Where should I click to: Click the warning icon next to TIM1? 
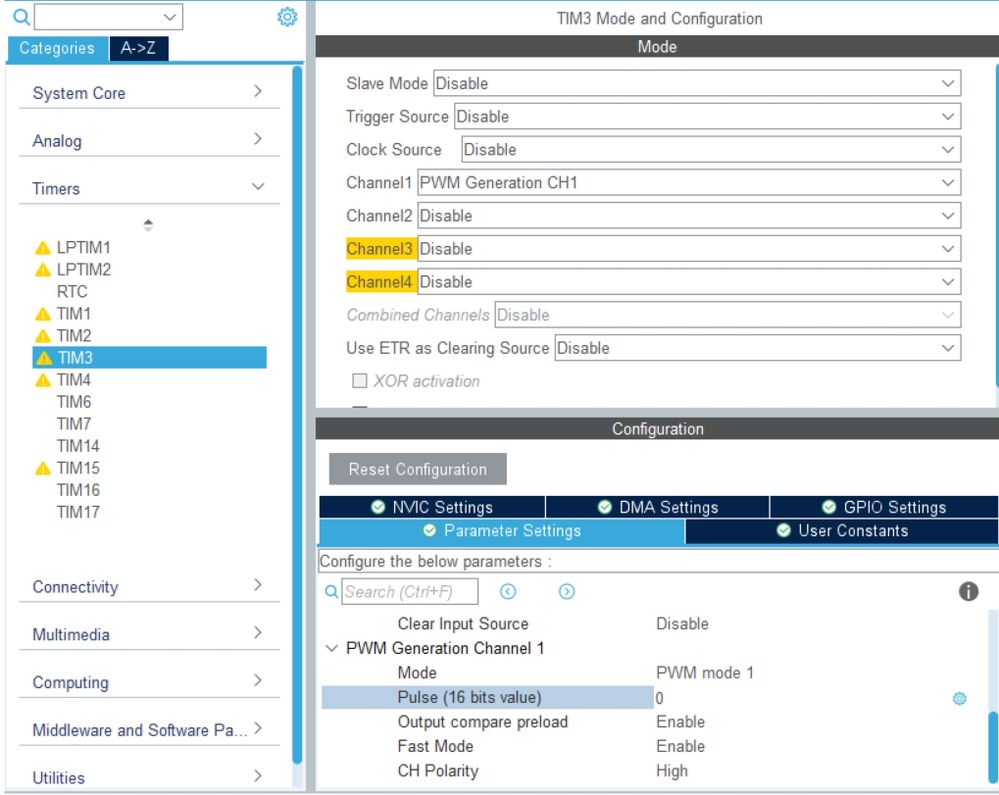point(43,314)
